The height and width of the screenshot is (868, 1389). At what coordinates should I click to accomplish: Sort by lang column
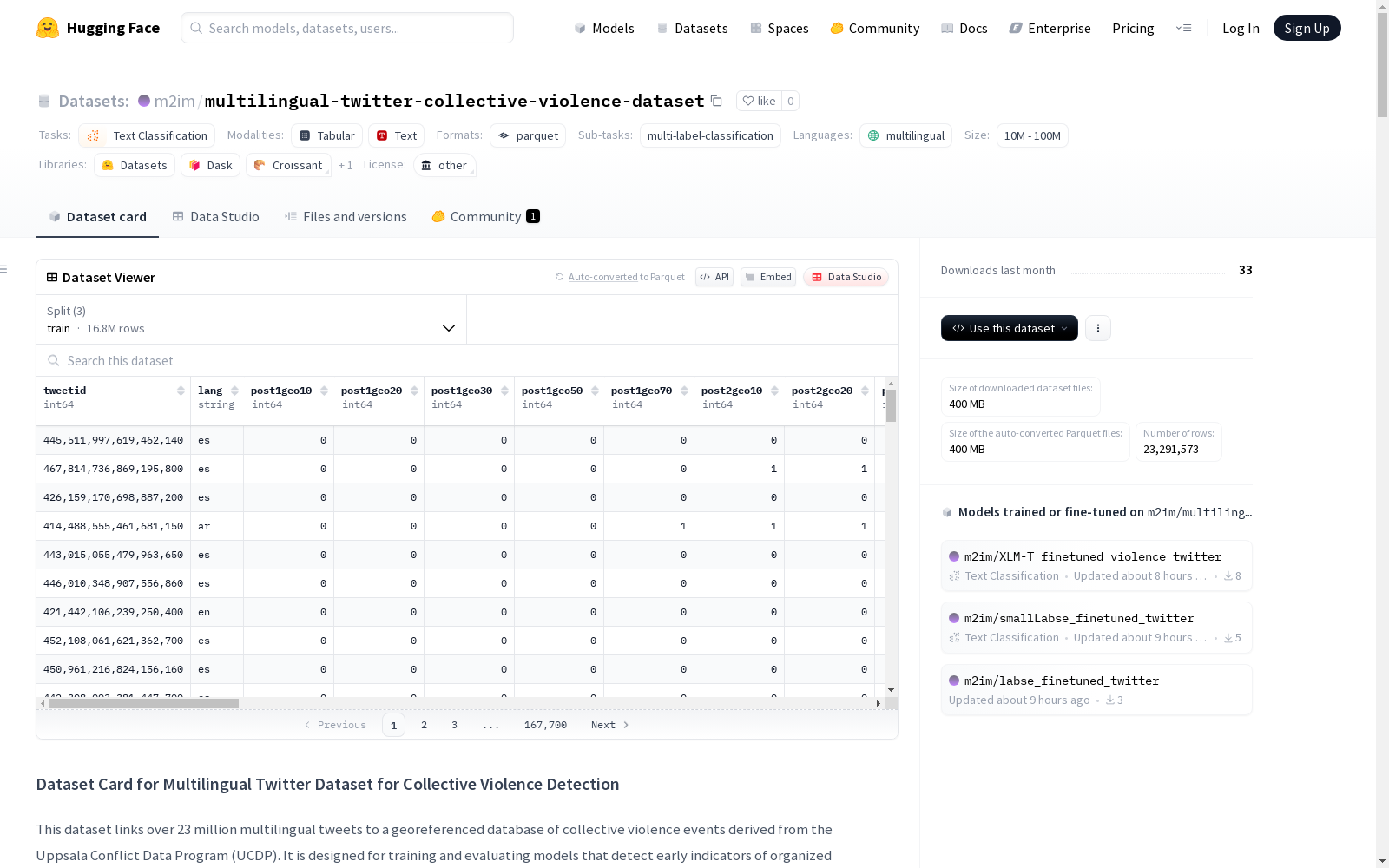(x=234, y=391)
